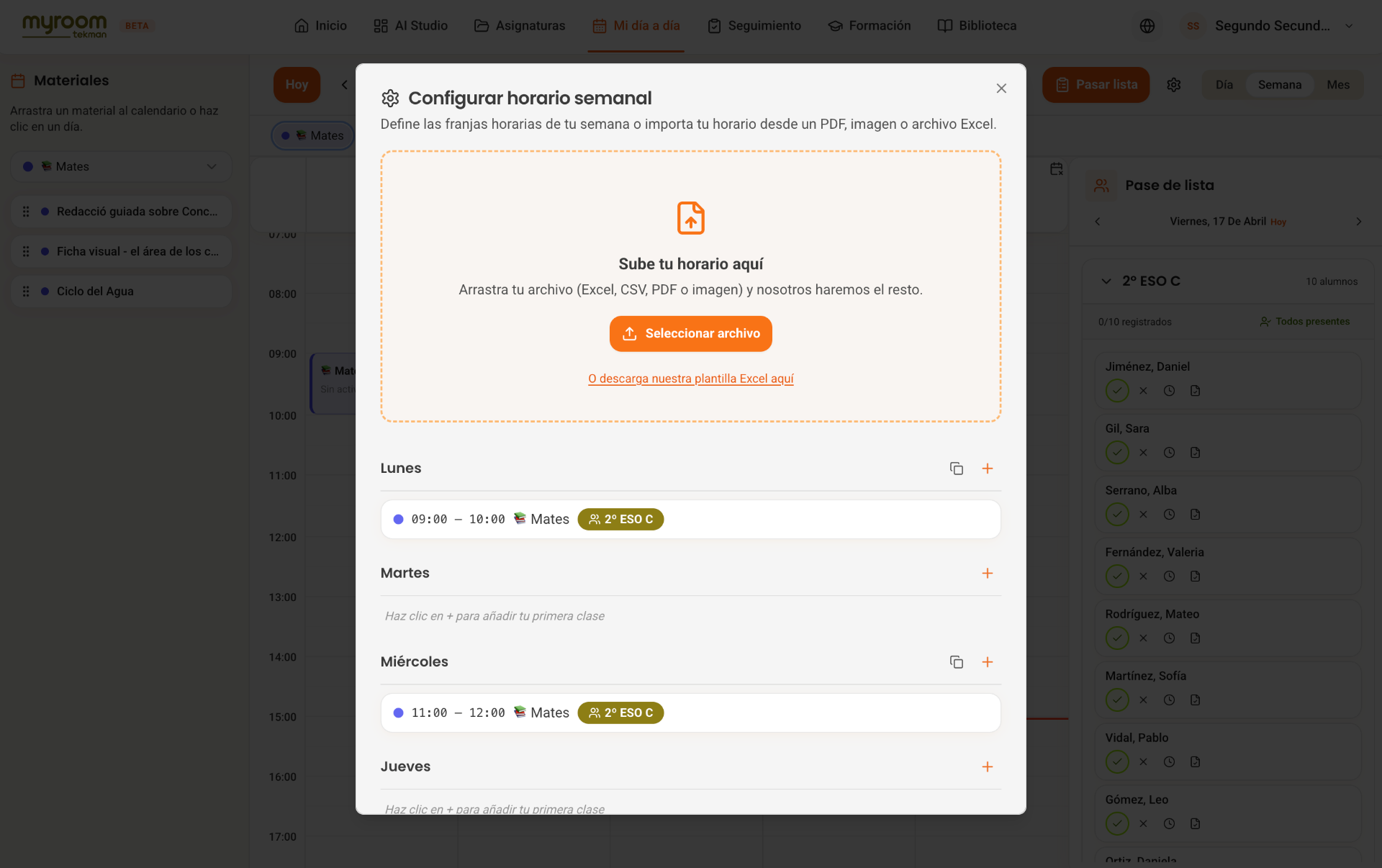Add a time slot to Lunes

coord(988,469)
